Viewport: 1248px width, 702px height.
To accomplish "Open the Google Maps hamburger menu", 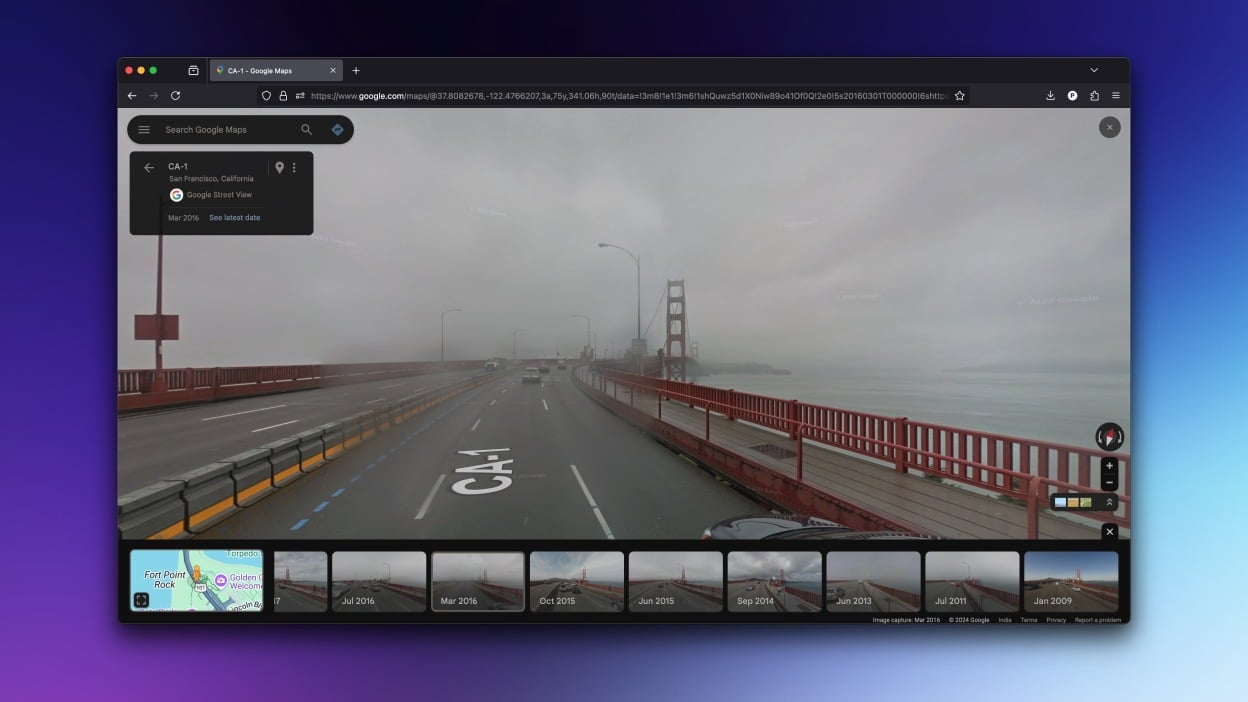I will click(x=144, y=130).
